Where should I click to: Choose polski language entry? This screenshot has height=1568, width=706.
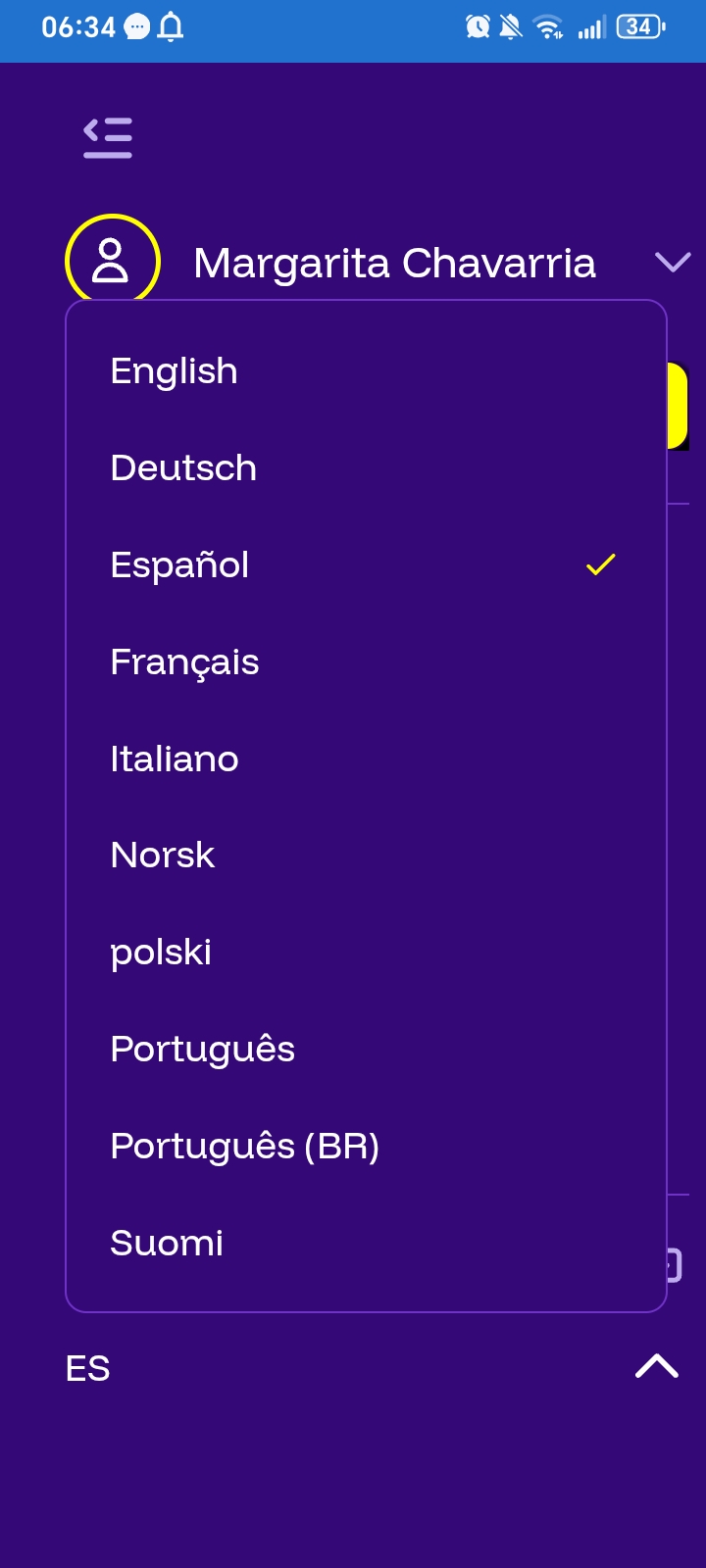(161, 953)
